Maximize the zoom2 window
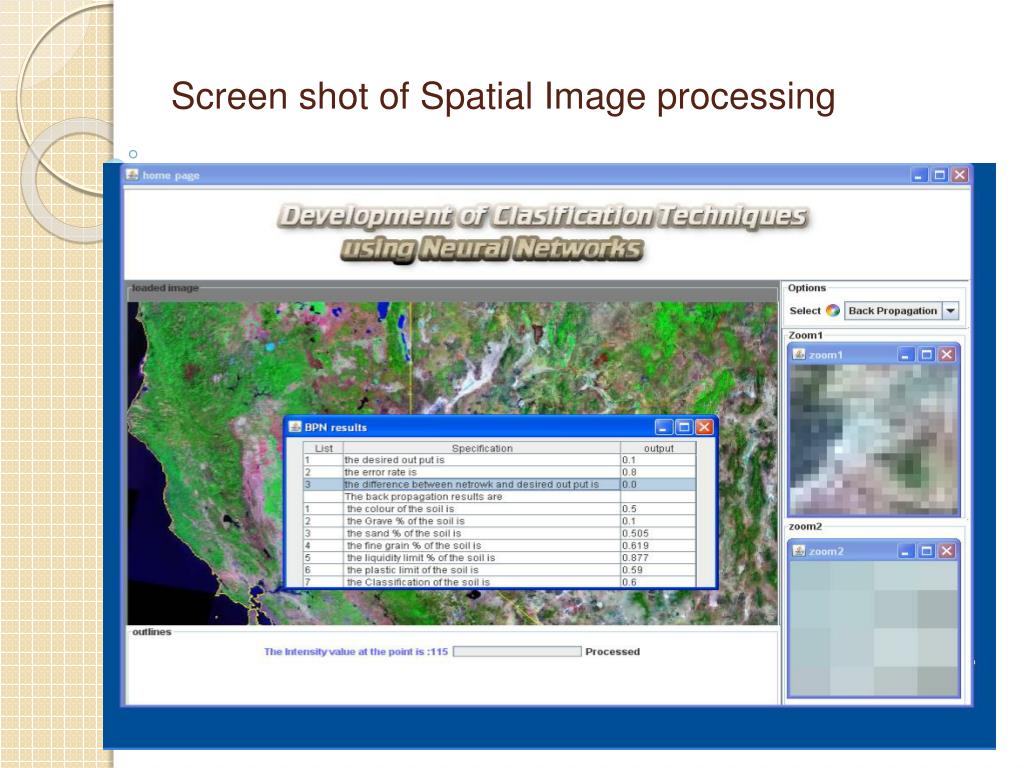 (926, 551)
